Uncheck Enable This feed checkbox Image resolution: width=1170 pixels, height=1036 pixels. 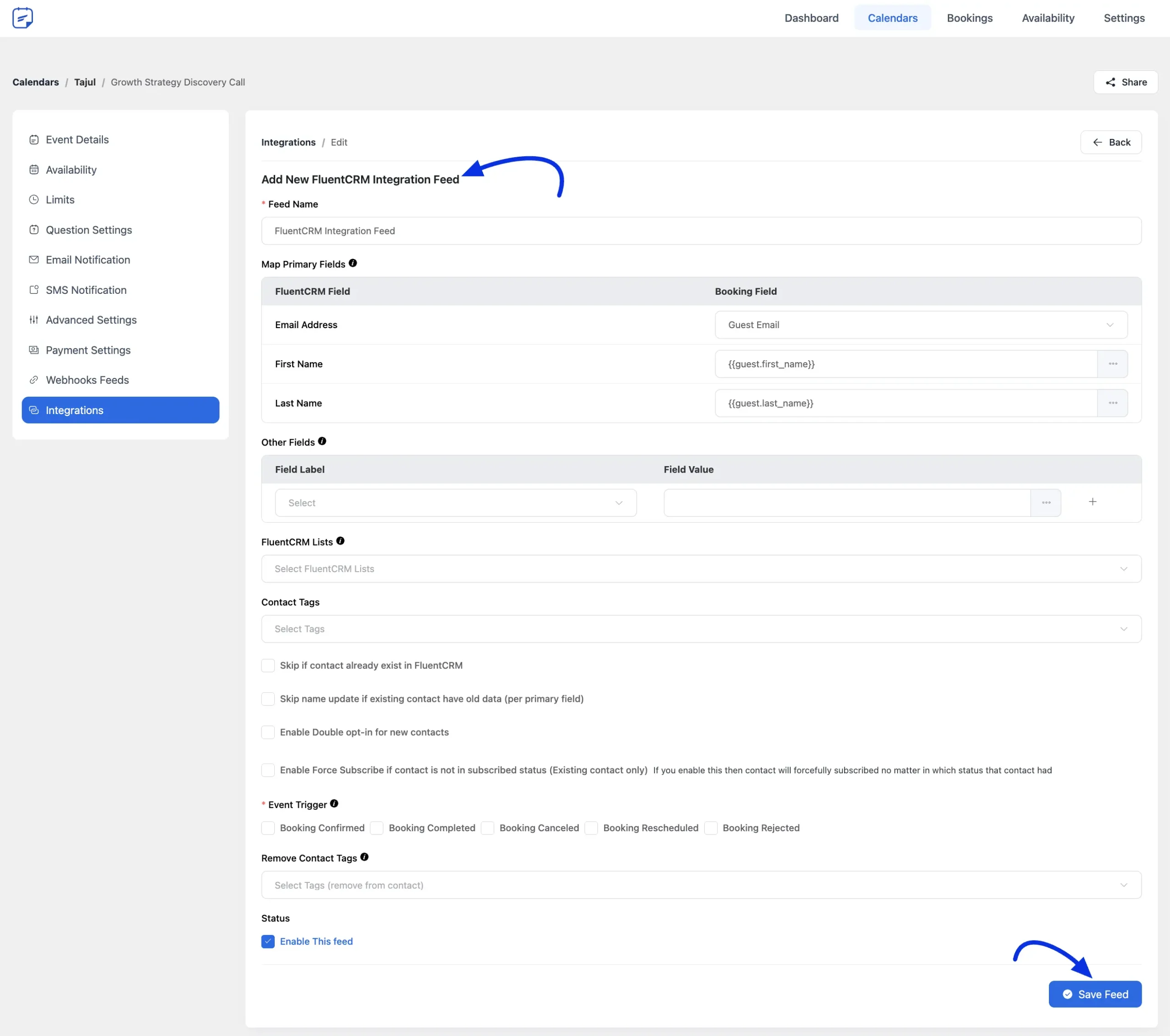(268, 941)
